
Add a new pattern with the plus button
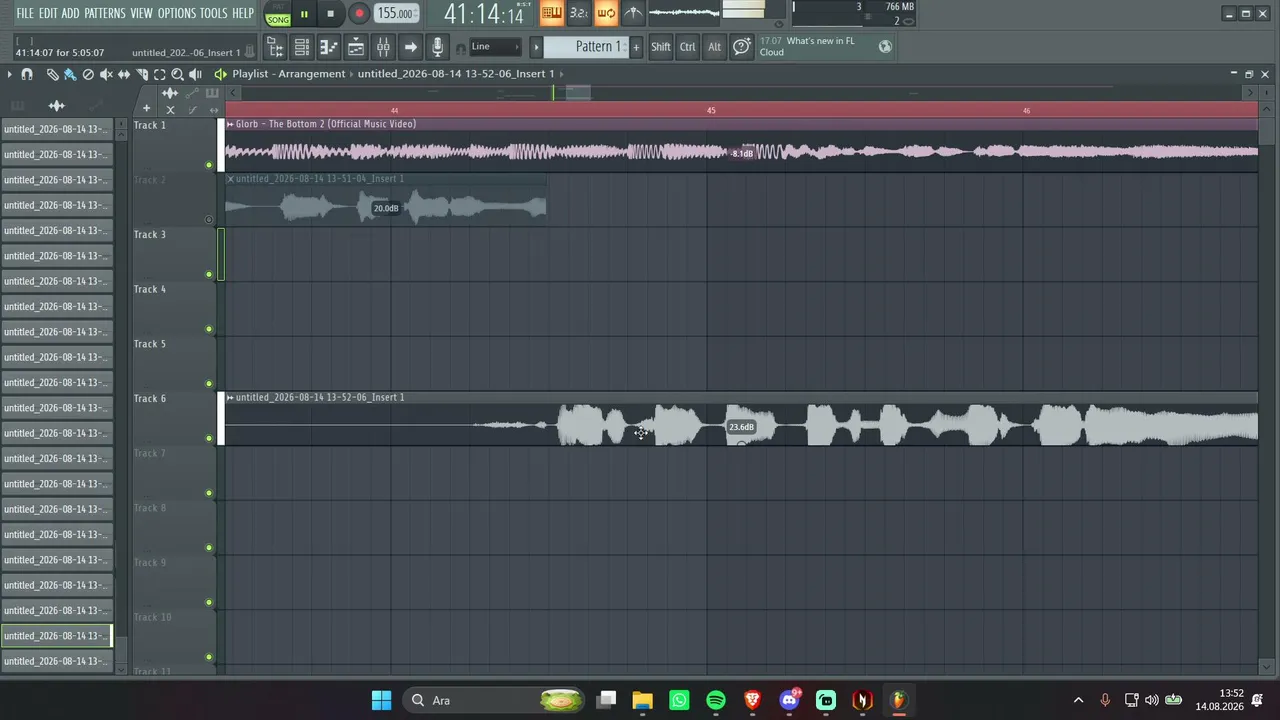click(636, 47)
